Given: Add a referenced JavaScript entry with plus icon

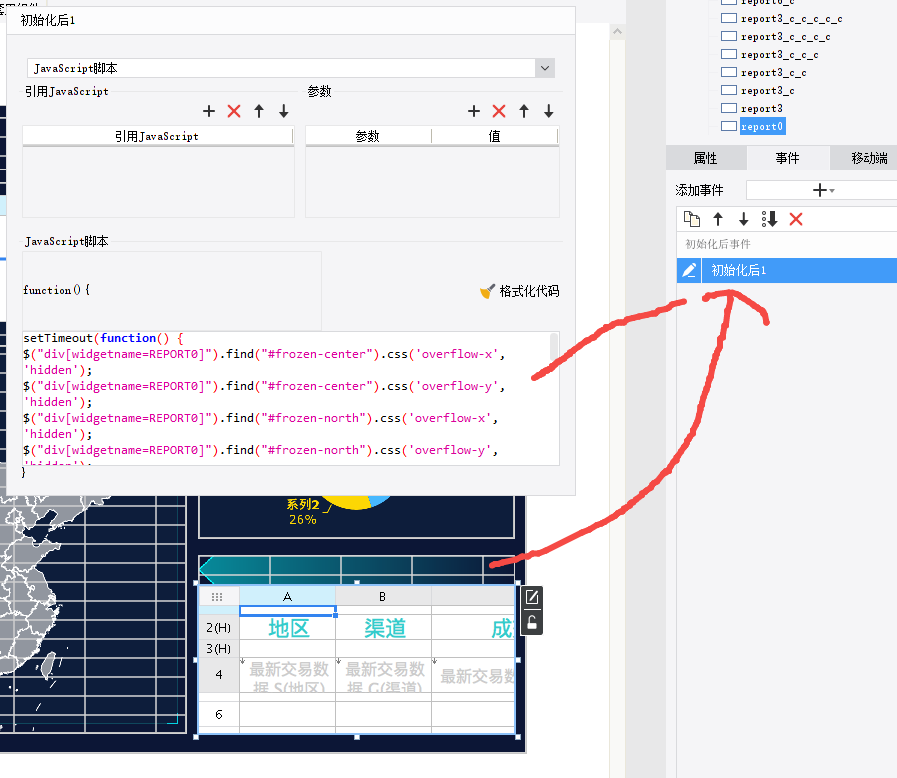Looking at the screenshot, I should (x=209, y=111).
